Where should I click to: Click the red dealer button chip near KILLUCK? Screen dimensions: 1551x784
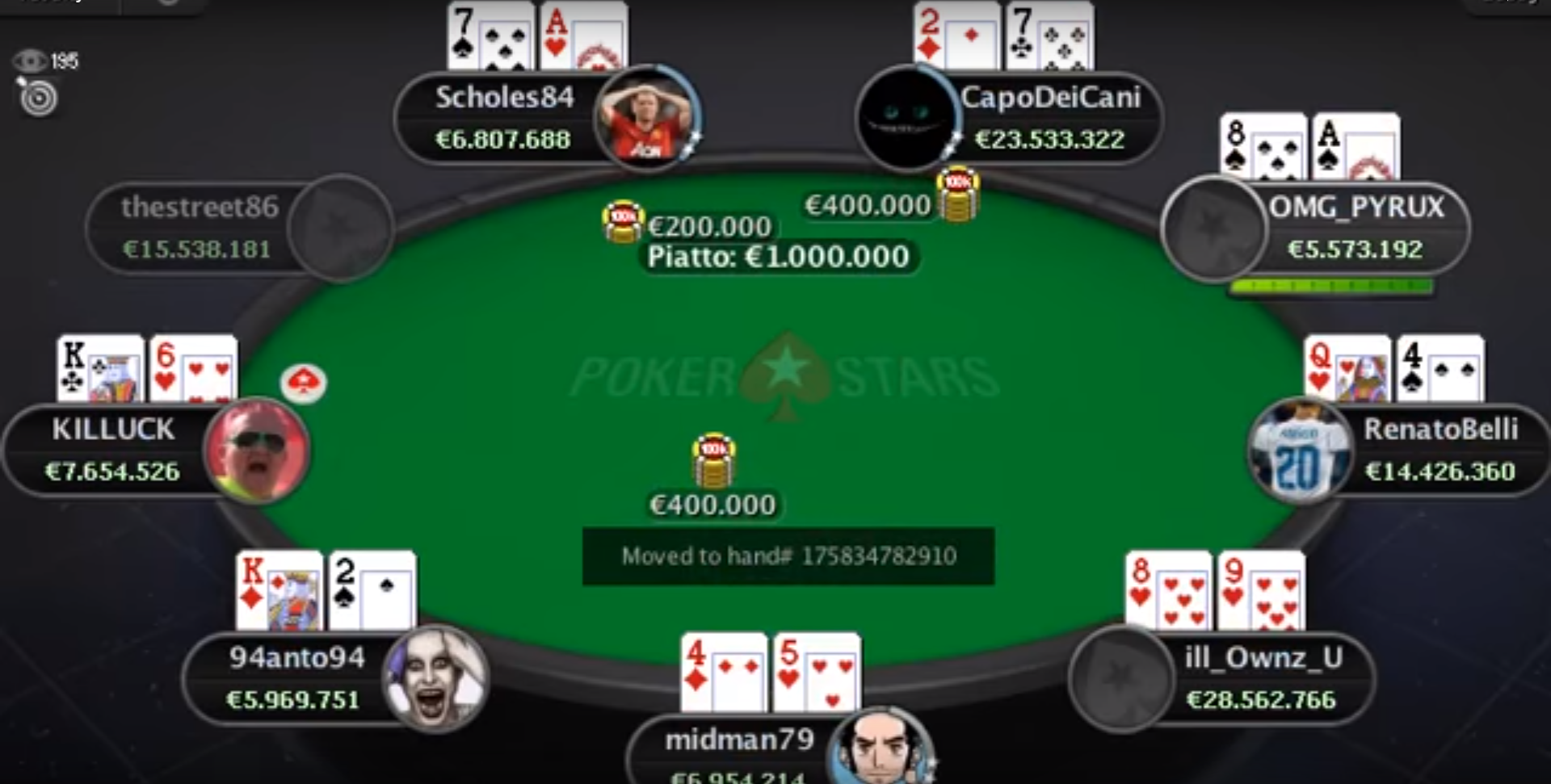[x=304, y=383]
